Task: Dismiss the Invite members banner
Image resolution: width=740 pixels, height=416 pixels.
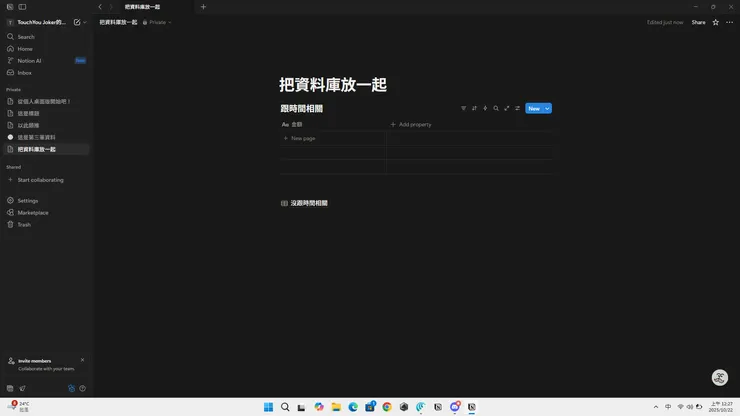Action: (82, 360)
